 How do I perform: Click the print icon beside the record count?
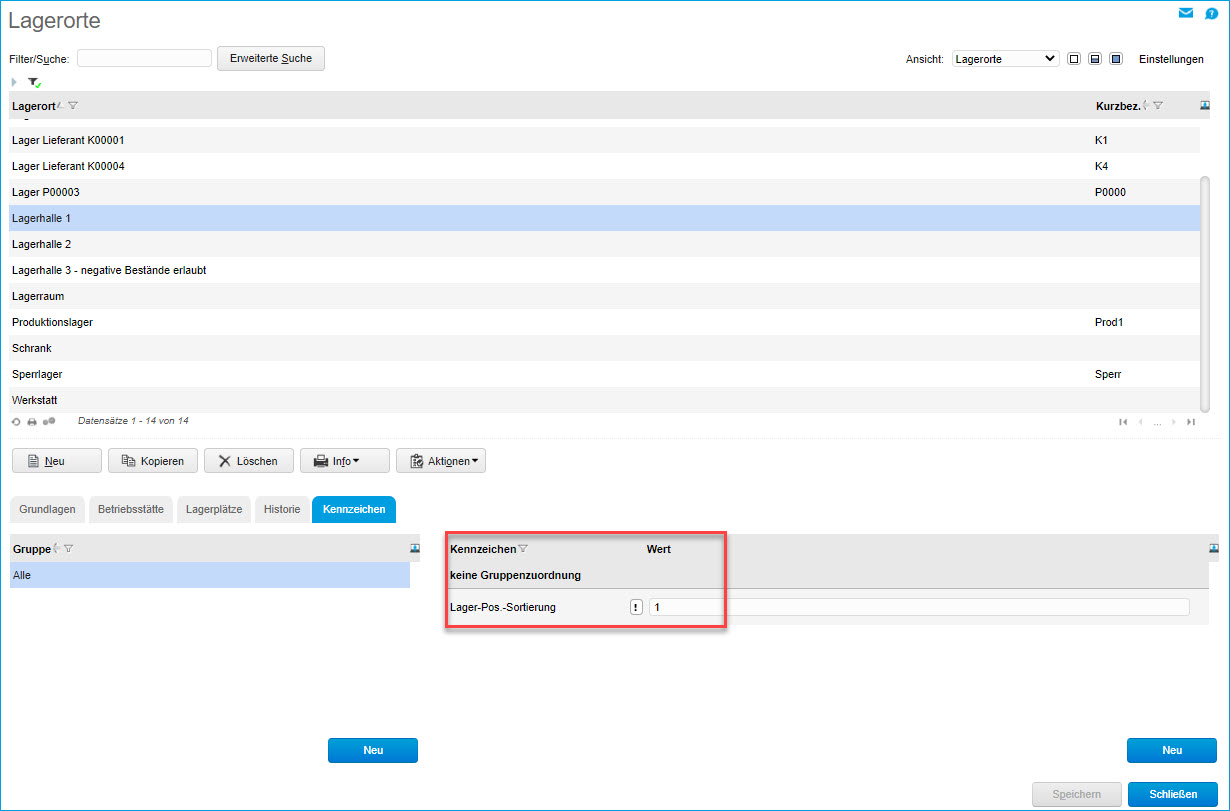[x=32, y=422]
